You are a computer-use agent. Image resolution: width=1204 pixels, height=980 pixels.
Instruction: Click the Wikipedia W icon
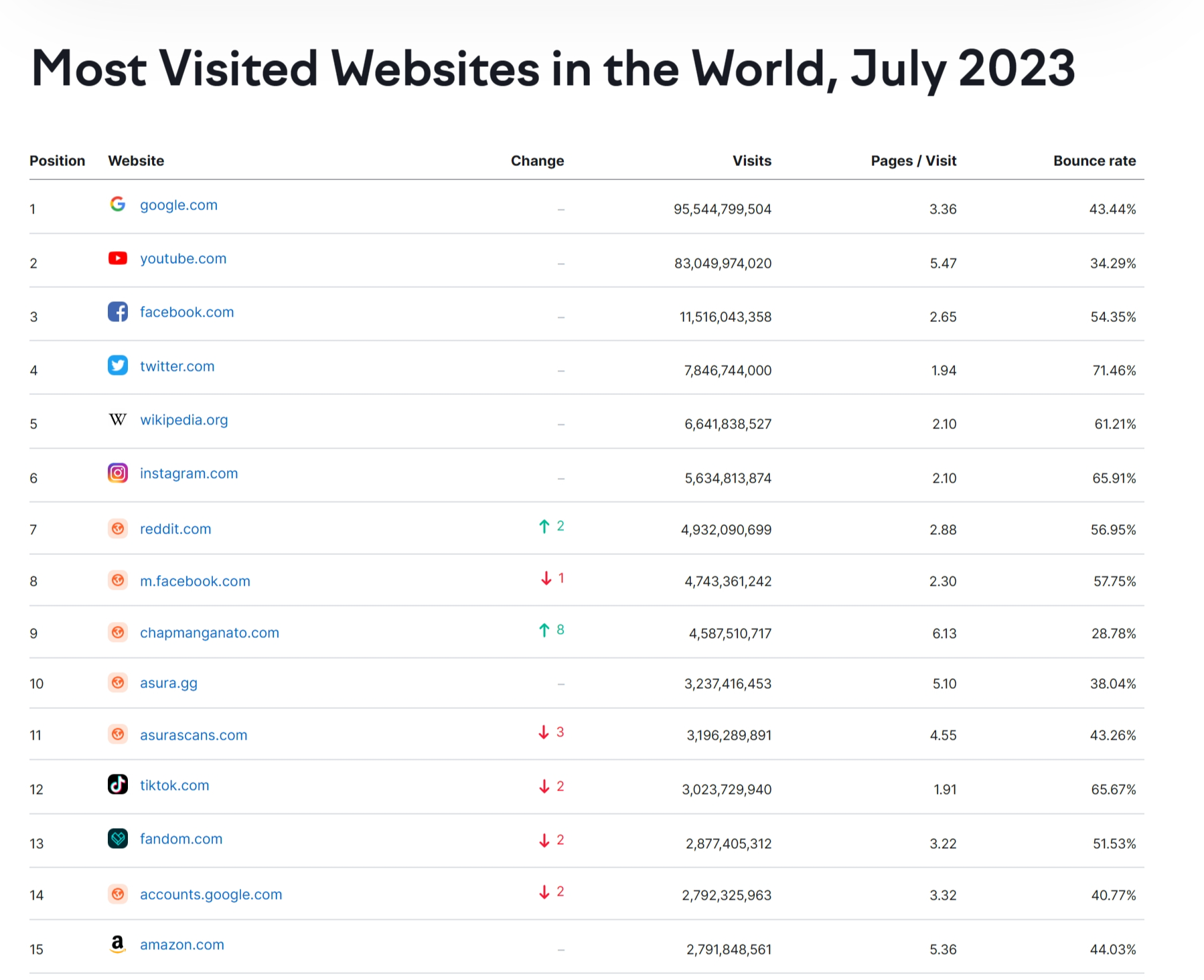pos(118,419)
